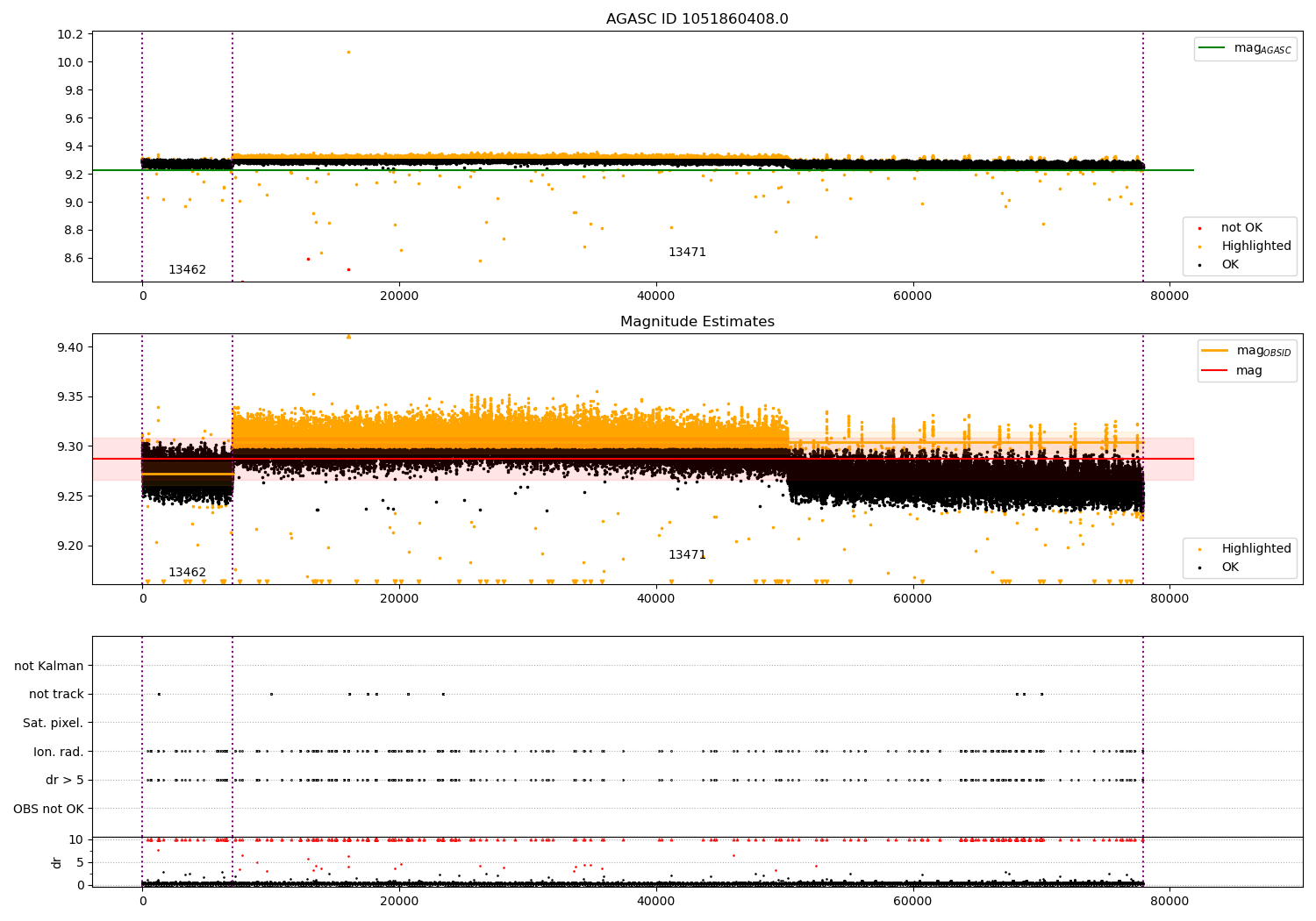Screen dimensions: 1316x921
Task: Click the '13462' annotation in Magnitude Estimates plot
Action: tap(187, 573)
